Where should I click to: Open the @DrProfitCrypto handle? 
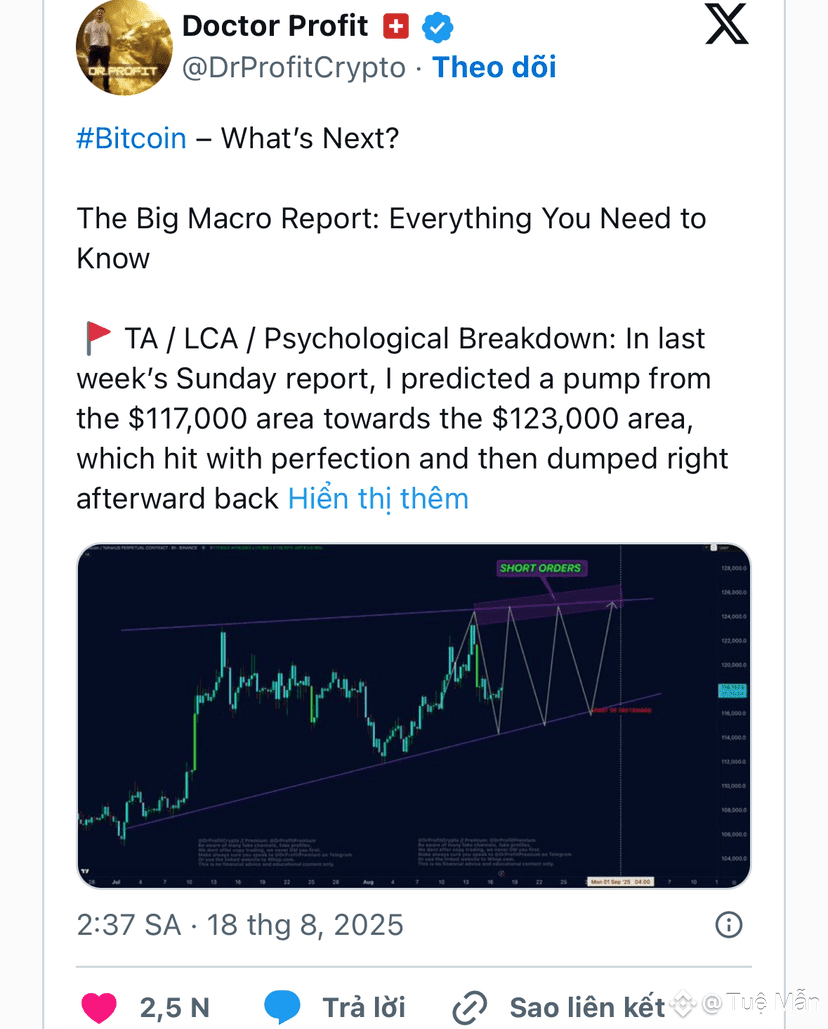tap(294, 68)
